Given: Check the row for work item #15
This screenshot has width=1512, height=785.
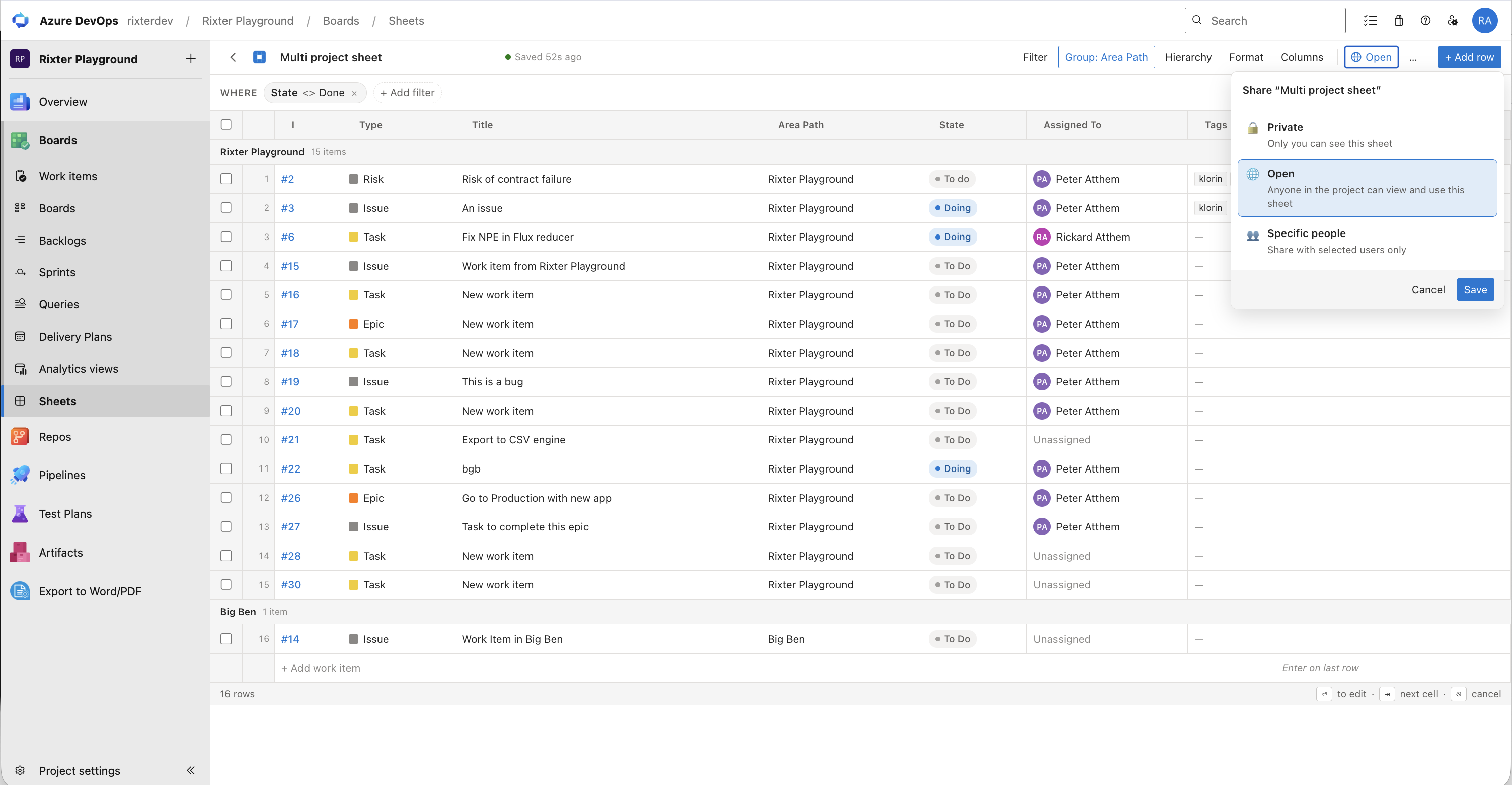Looking at the screenshot, I should (x=226, y=266).
